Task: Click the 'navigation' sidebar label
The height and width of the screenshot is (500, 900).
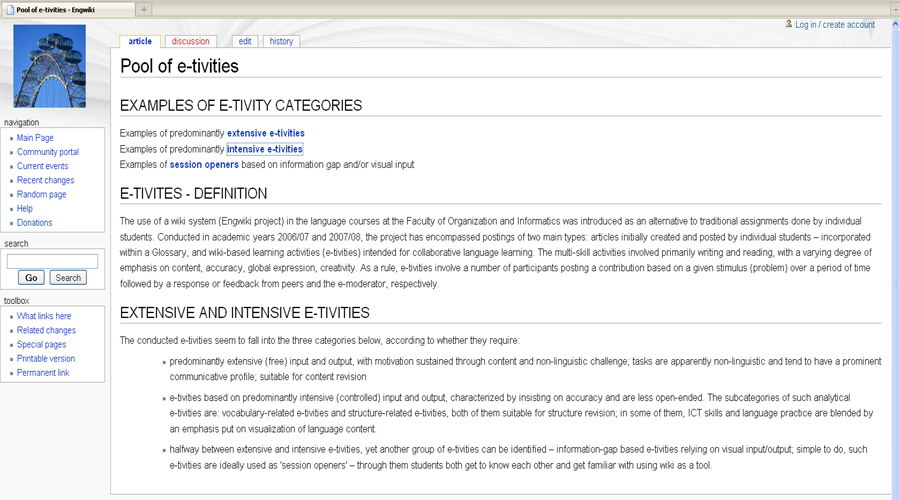Action: coord(21,122)
